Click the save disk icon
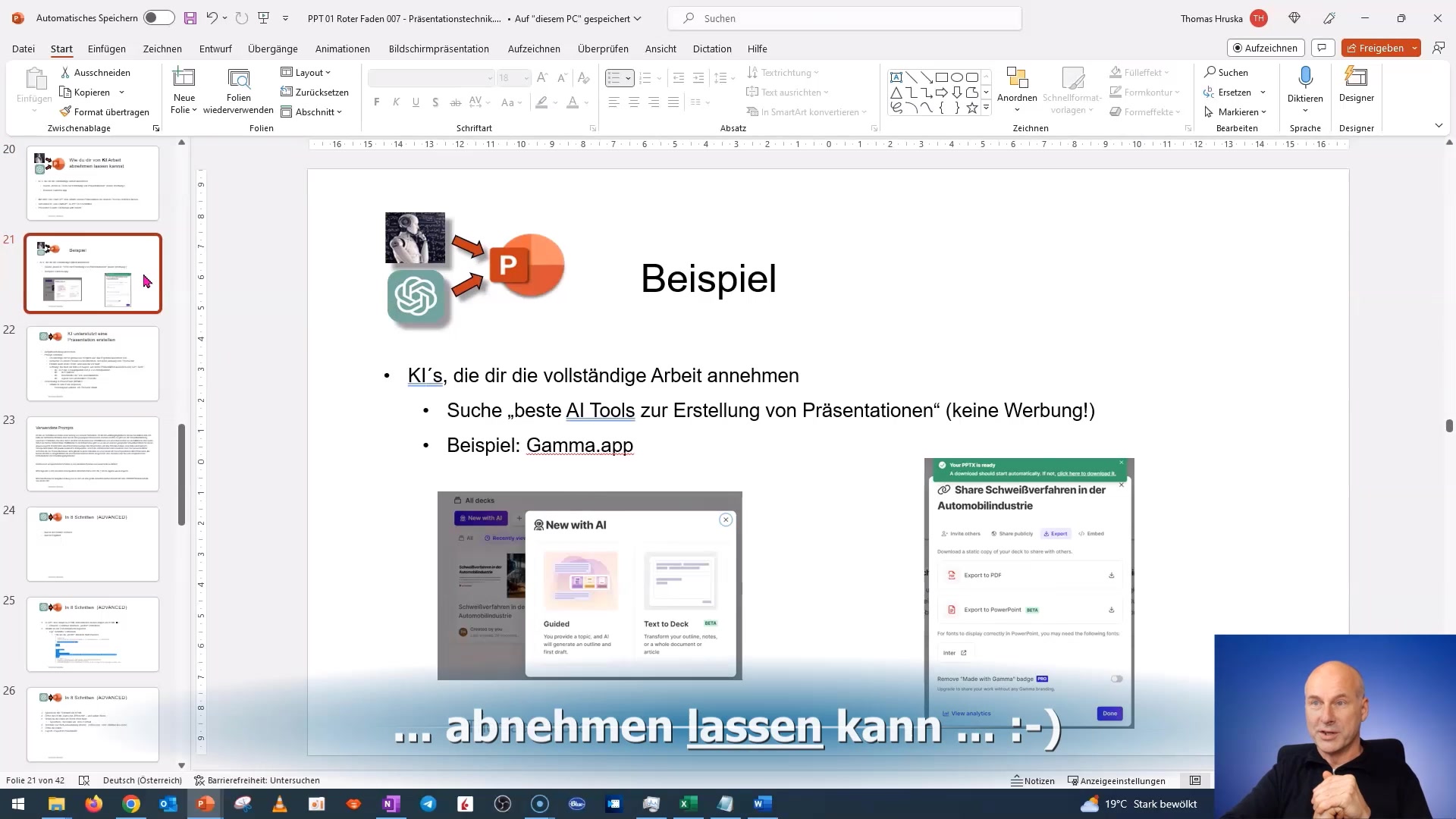Viewport: 1456px width, 819px height. click(x=190, y=18)
